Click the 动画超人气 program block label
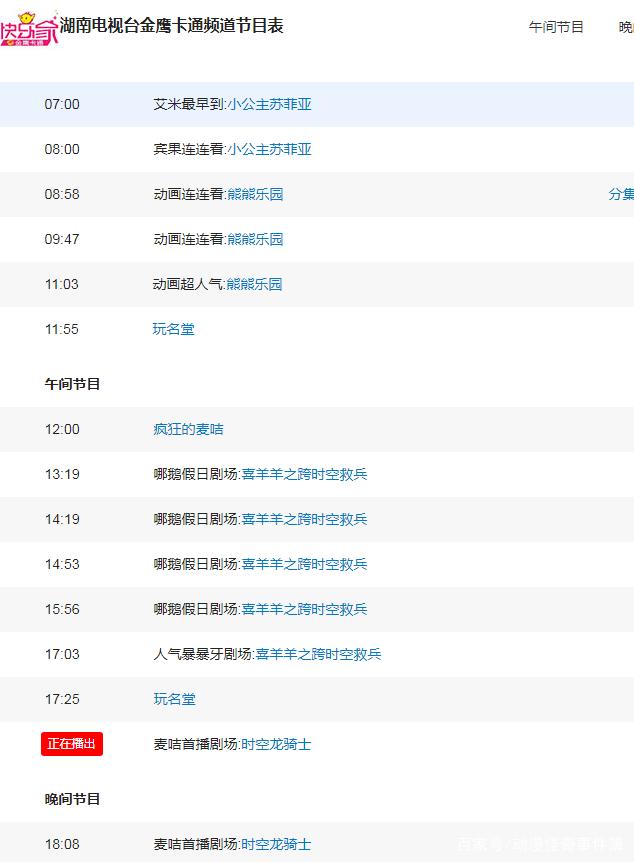Image resolution: width=634 pixels, height=862 pixels. tap(188, 285)
